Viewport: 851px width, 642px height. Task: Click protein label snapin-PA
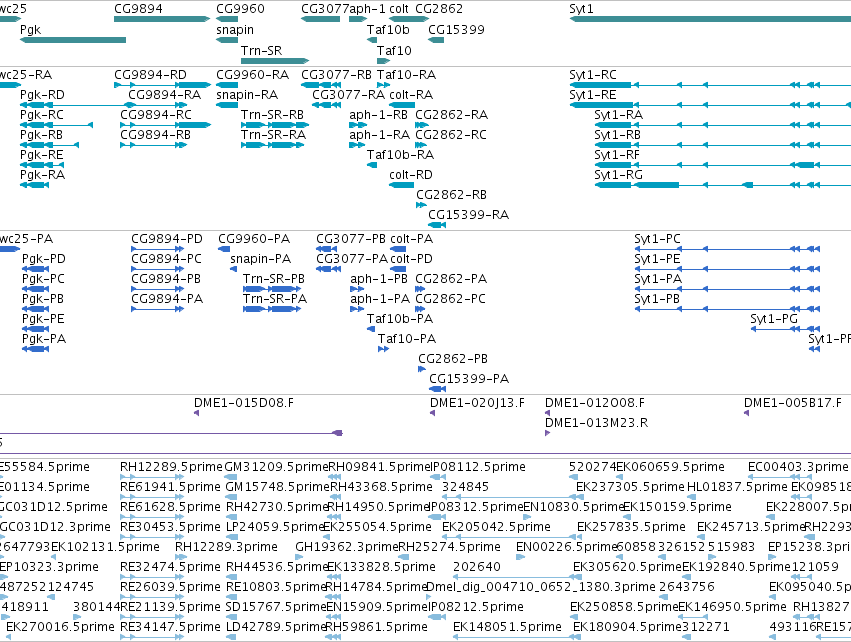pyautogui.click(x=261, y=259)
